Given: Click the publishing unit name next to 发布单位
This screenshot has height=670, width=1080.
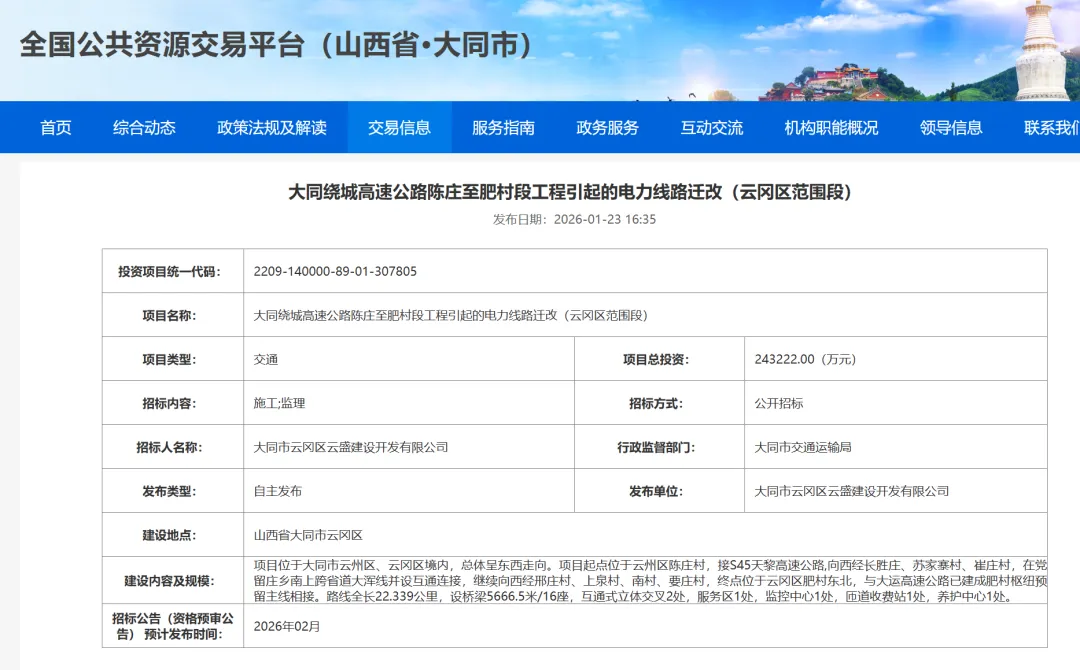Looking at the screenshot, I should (851, 492).
